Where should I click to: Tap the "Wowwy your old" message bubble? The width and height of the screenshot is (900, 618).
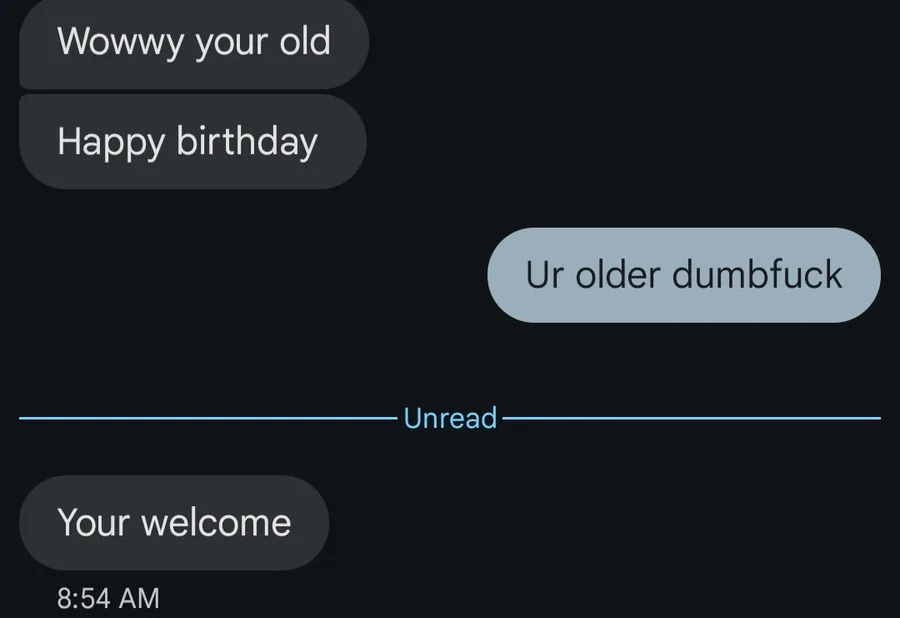click(x=194, y=43)
